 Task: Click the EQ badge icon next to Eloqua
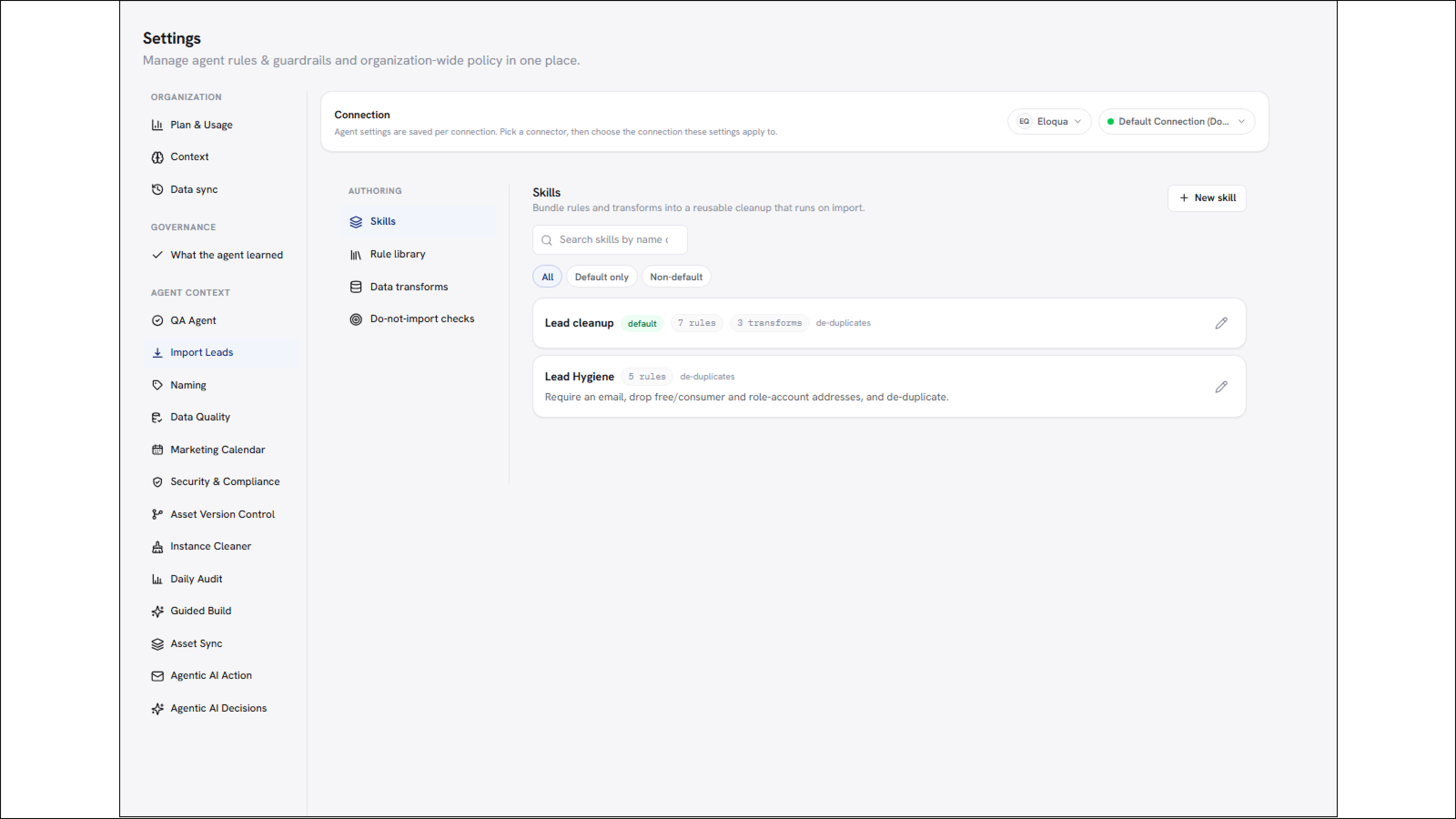[x=1024, y=121]
